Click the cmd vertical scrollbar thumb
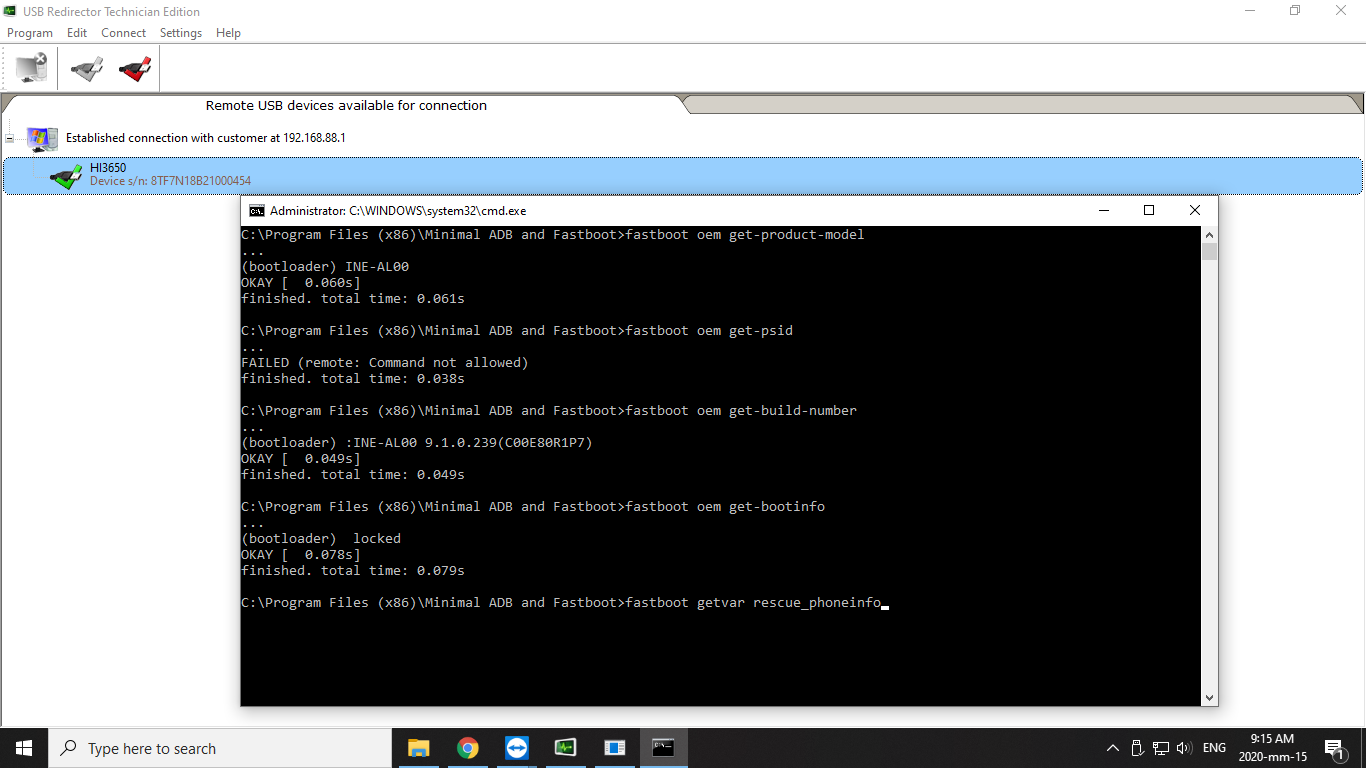 pos(1209,251)
